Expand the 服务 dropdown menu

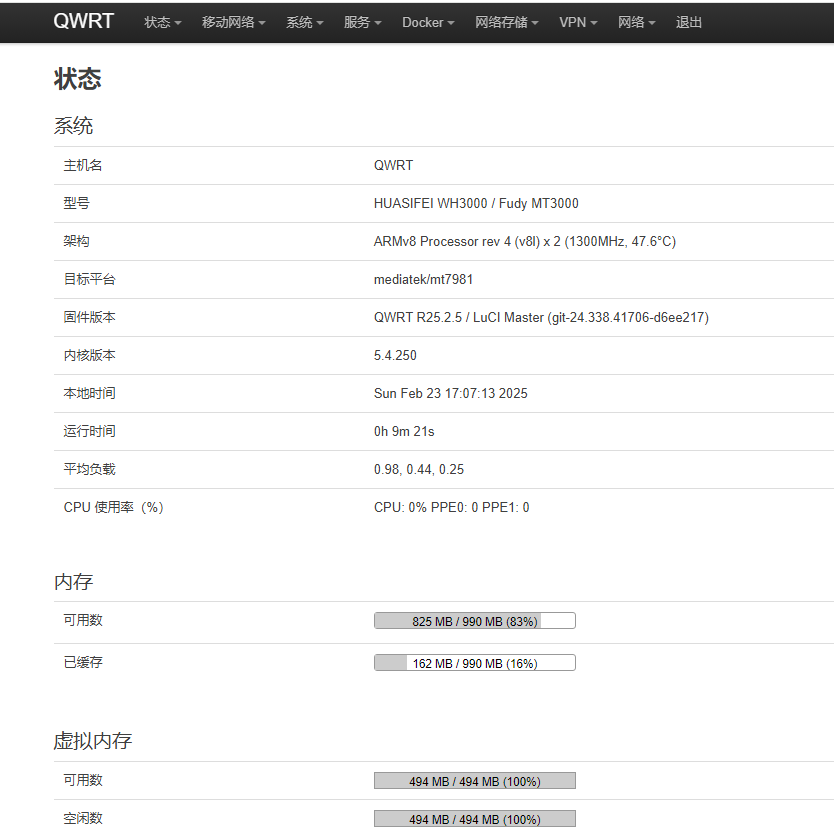coord(362,22)
